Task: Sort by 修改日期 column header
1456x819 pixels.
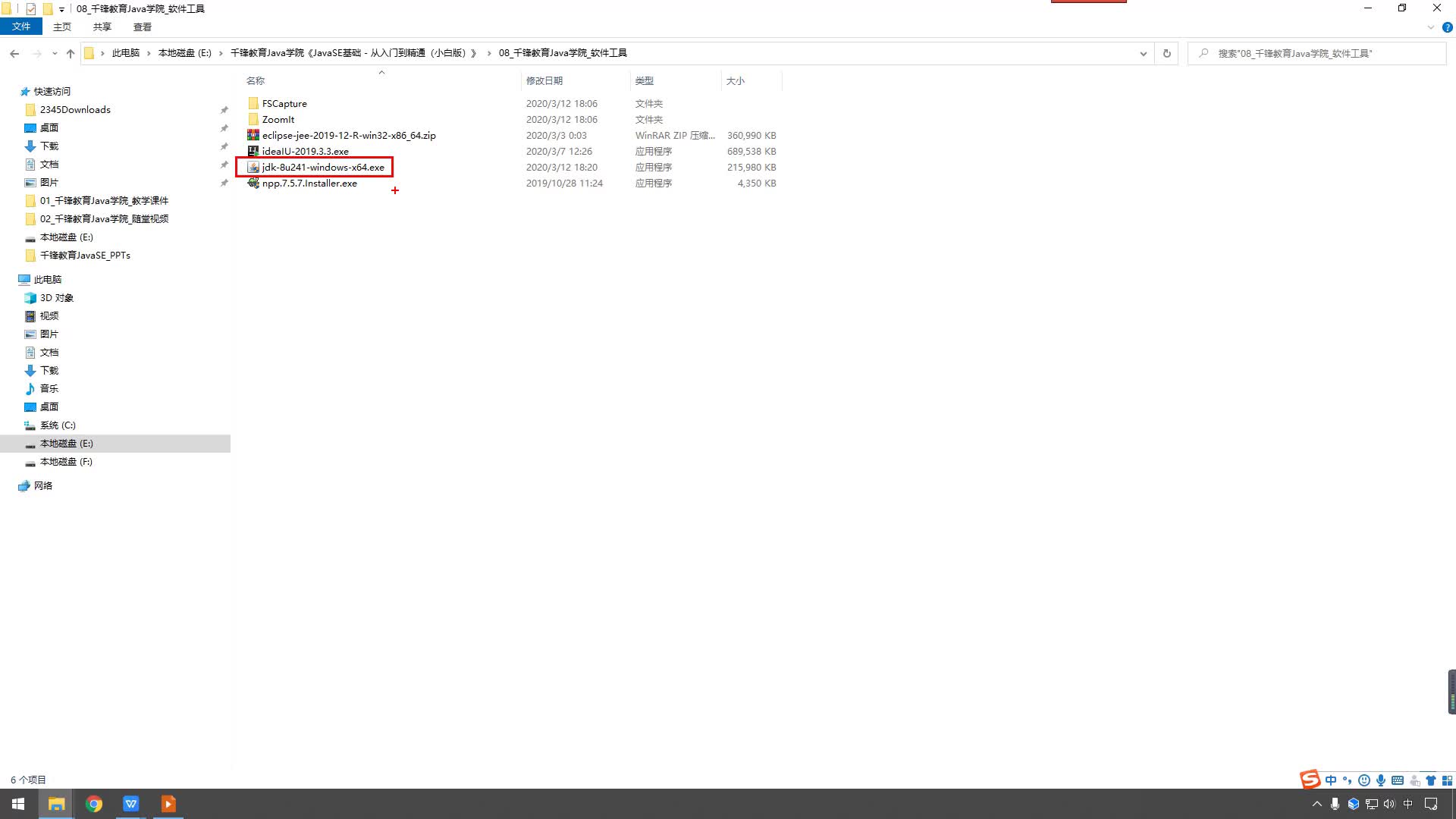Action: pyautogui.click(x=544, y=80)
